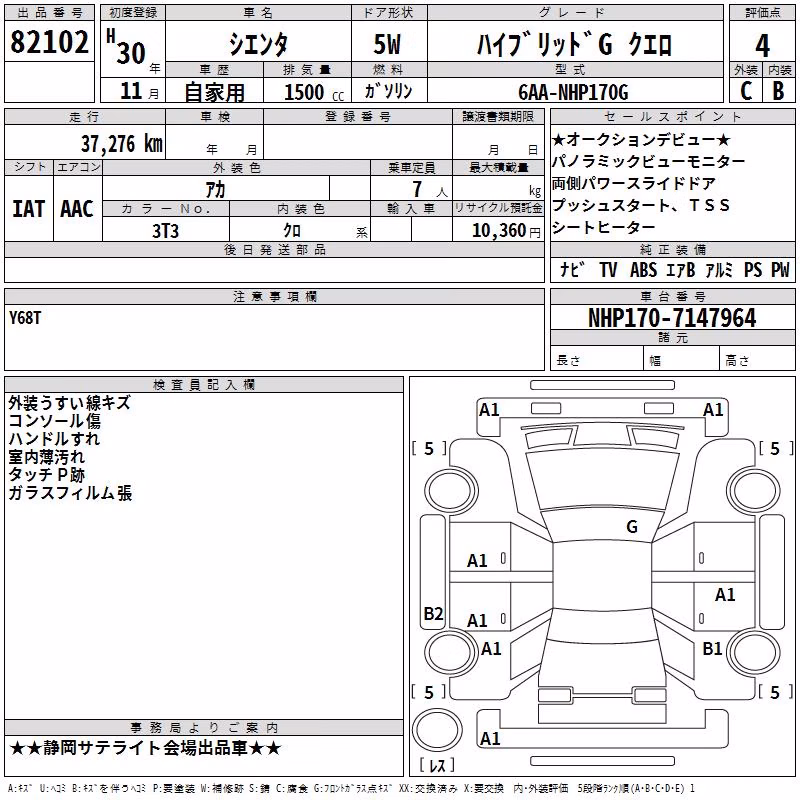Click equipment アルミ
This screenshot has width=800, height=800.
[x=719, y=269]
